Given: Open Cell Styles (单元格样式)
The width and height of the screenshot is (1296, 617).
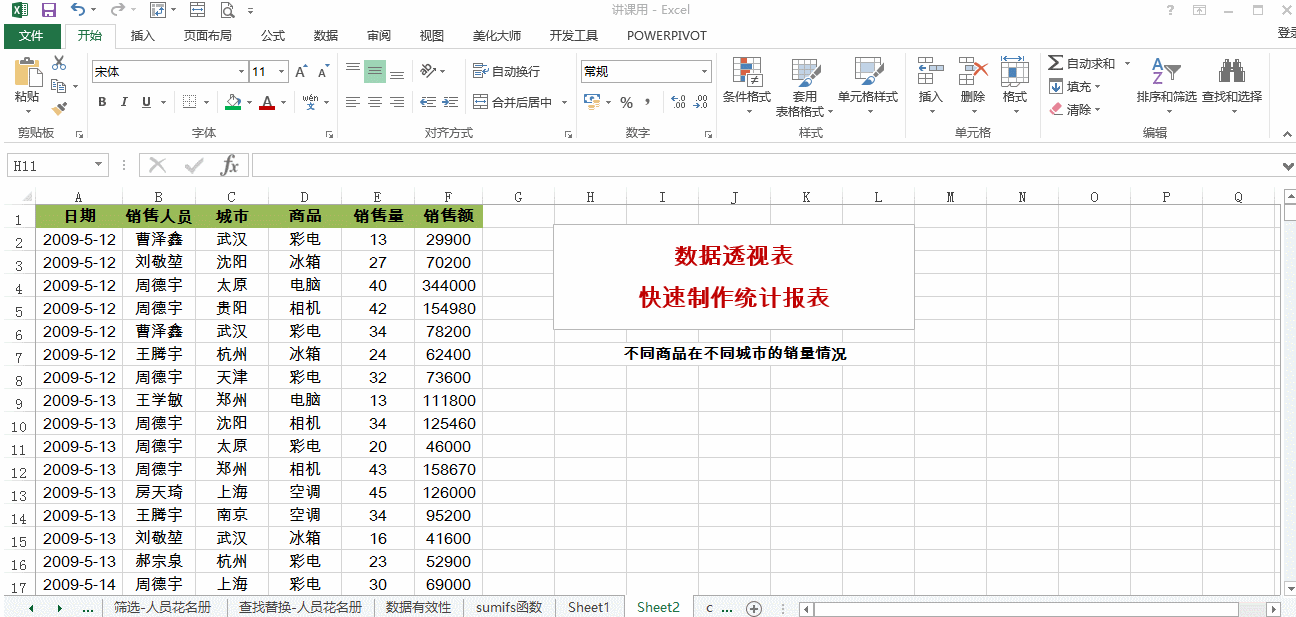Looking at the screenshot, I should point(868,84).
